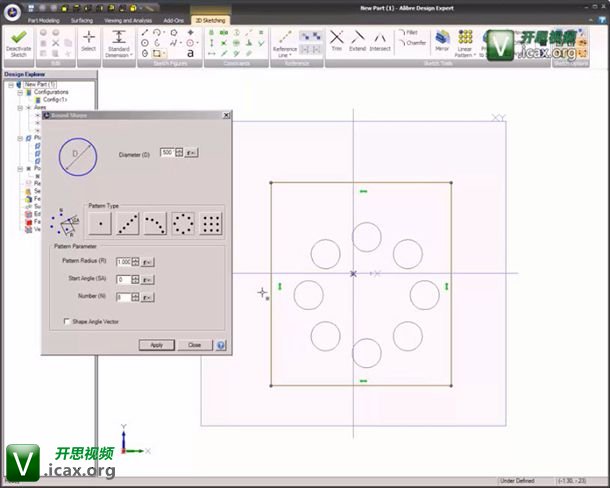Select the Polygon sketch tool
Screen dimensions: 610x488
coord(174,33)
